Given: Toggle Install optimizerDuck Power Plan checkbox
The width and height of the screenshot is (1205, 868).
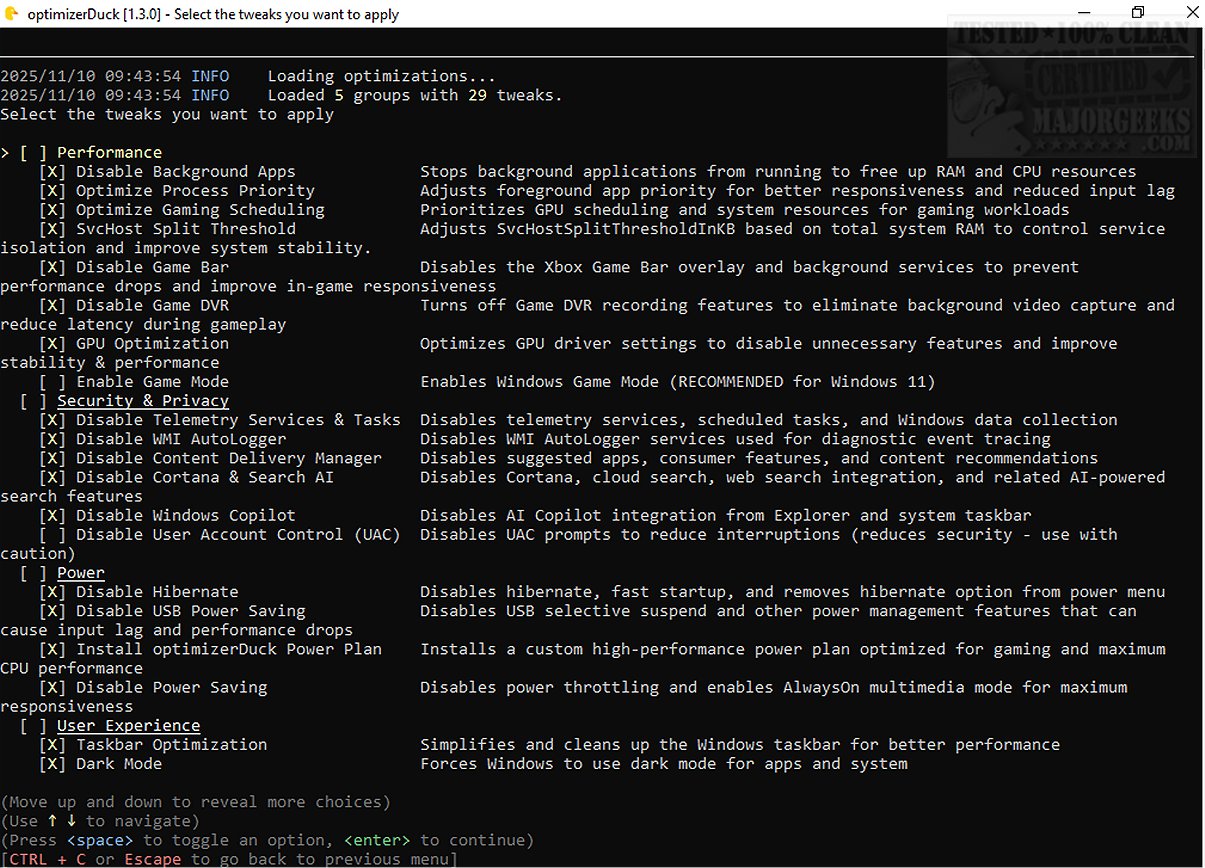Looking at the screenshot, I should click(52, 649).
